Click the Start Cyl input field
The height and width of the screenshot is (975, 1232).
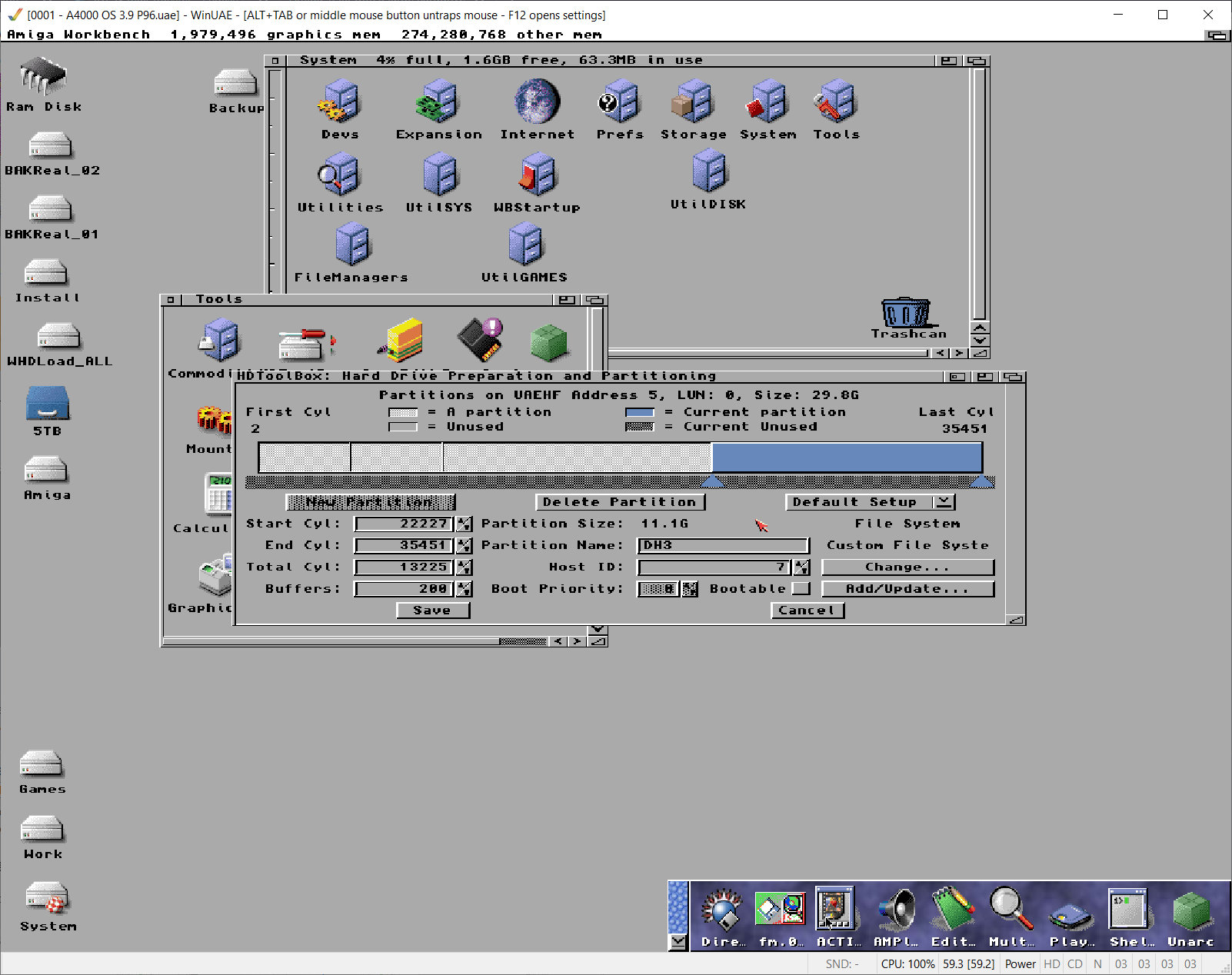pos(405,524)
